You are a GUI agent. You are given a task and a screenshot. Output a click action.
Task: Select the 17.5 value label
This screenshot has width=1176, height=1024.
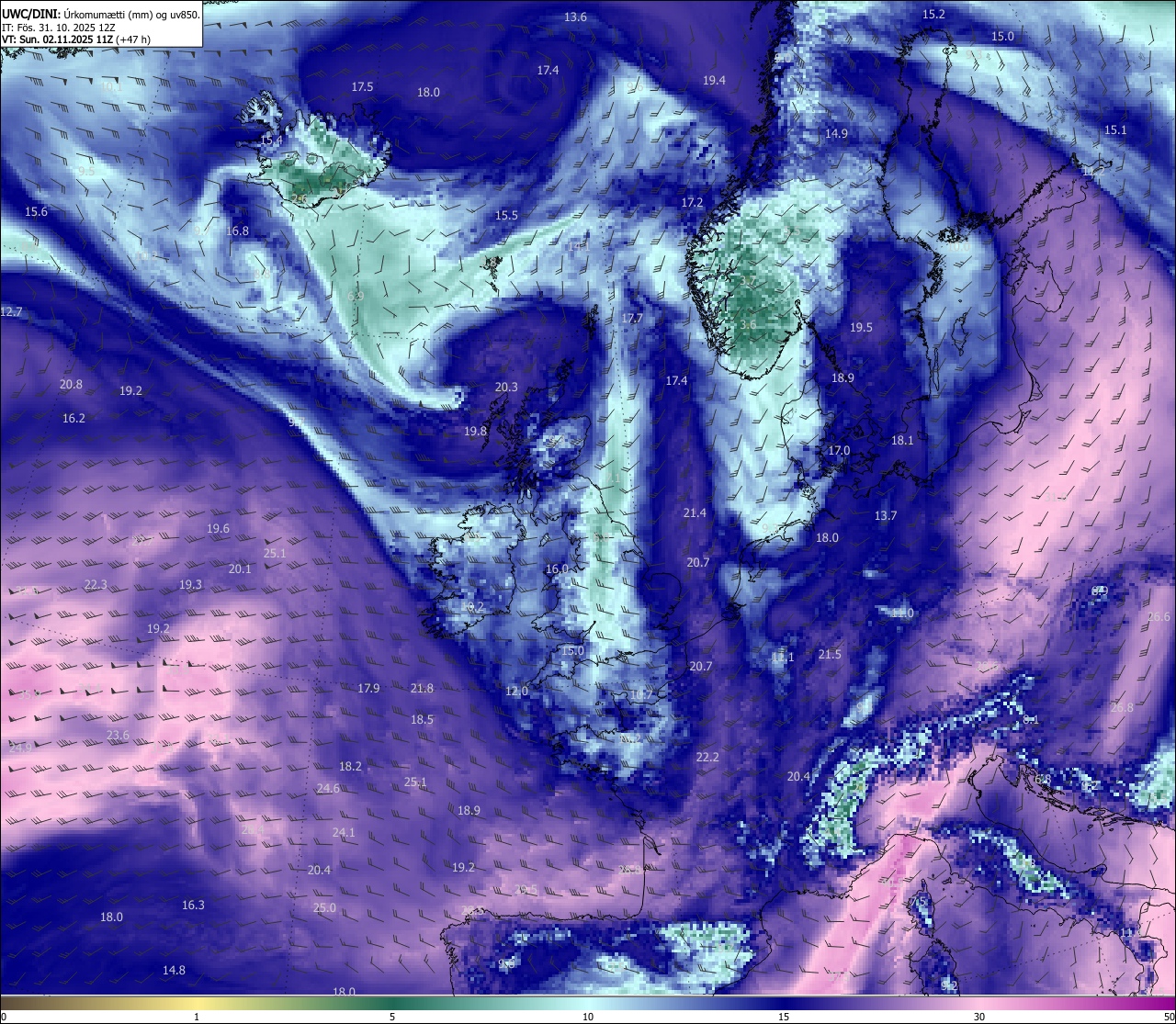coord(362,87)
